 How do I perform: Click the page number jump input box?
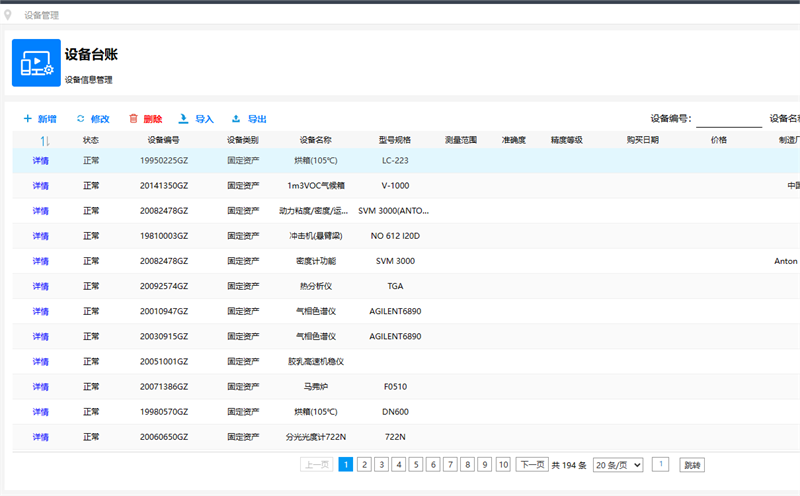(x=660, y=465)
